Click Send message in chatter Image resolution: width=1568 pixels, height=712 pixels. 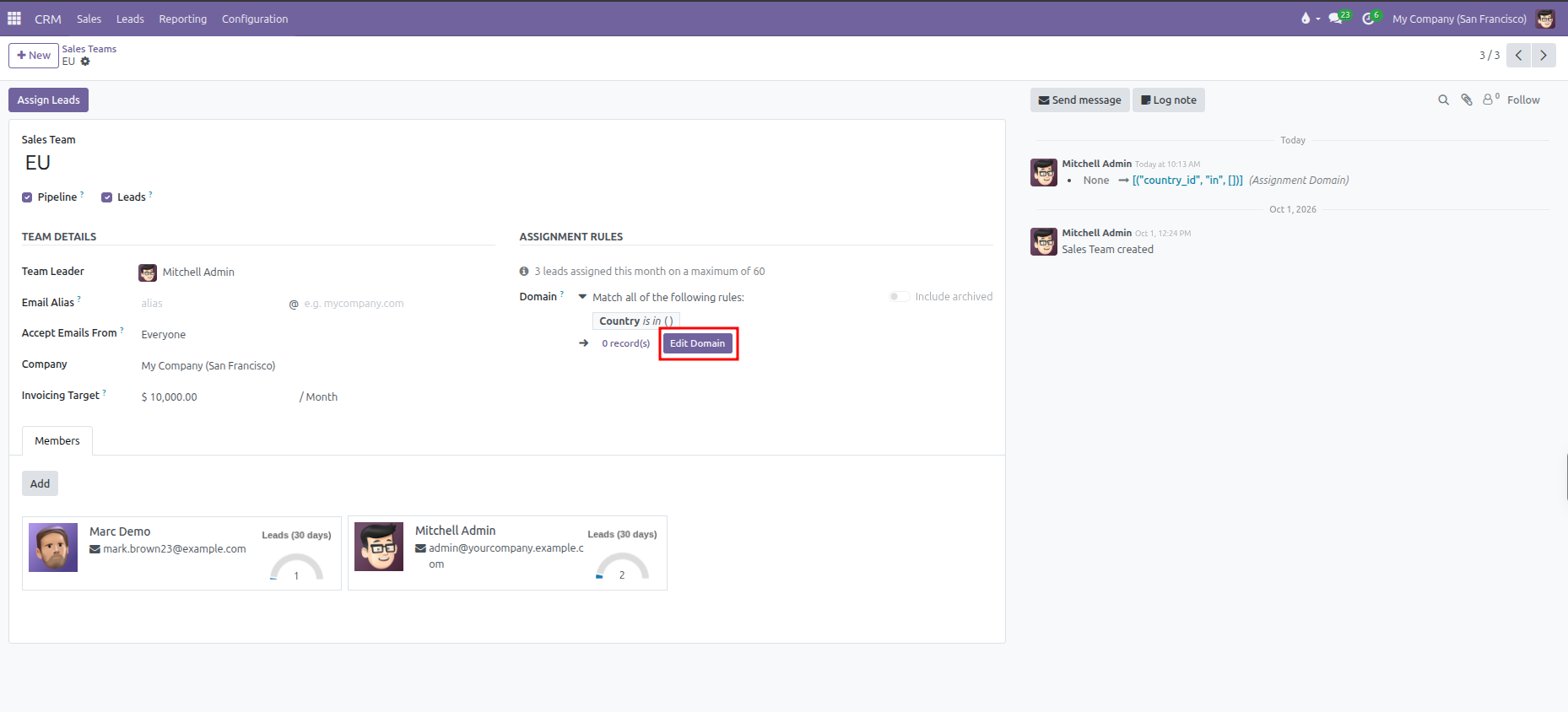(1079, 100)
